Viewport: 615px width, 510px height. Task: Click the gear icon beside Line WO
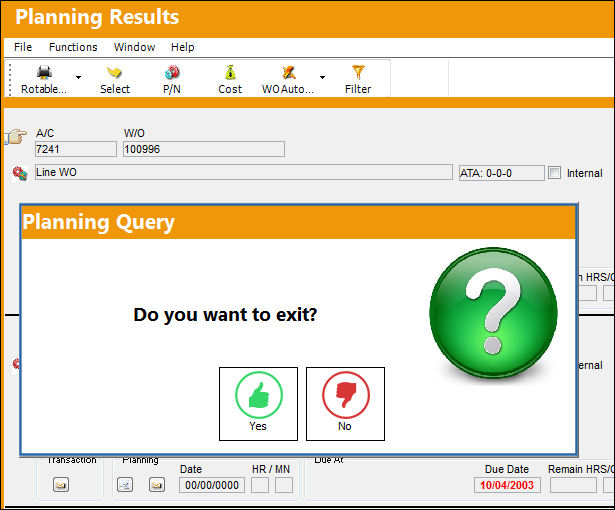[20, 173]
